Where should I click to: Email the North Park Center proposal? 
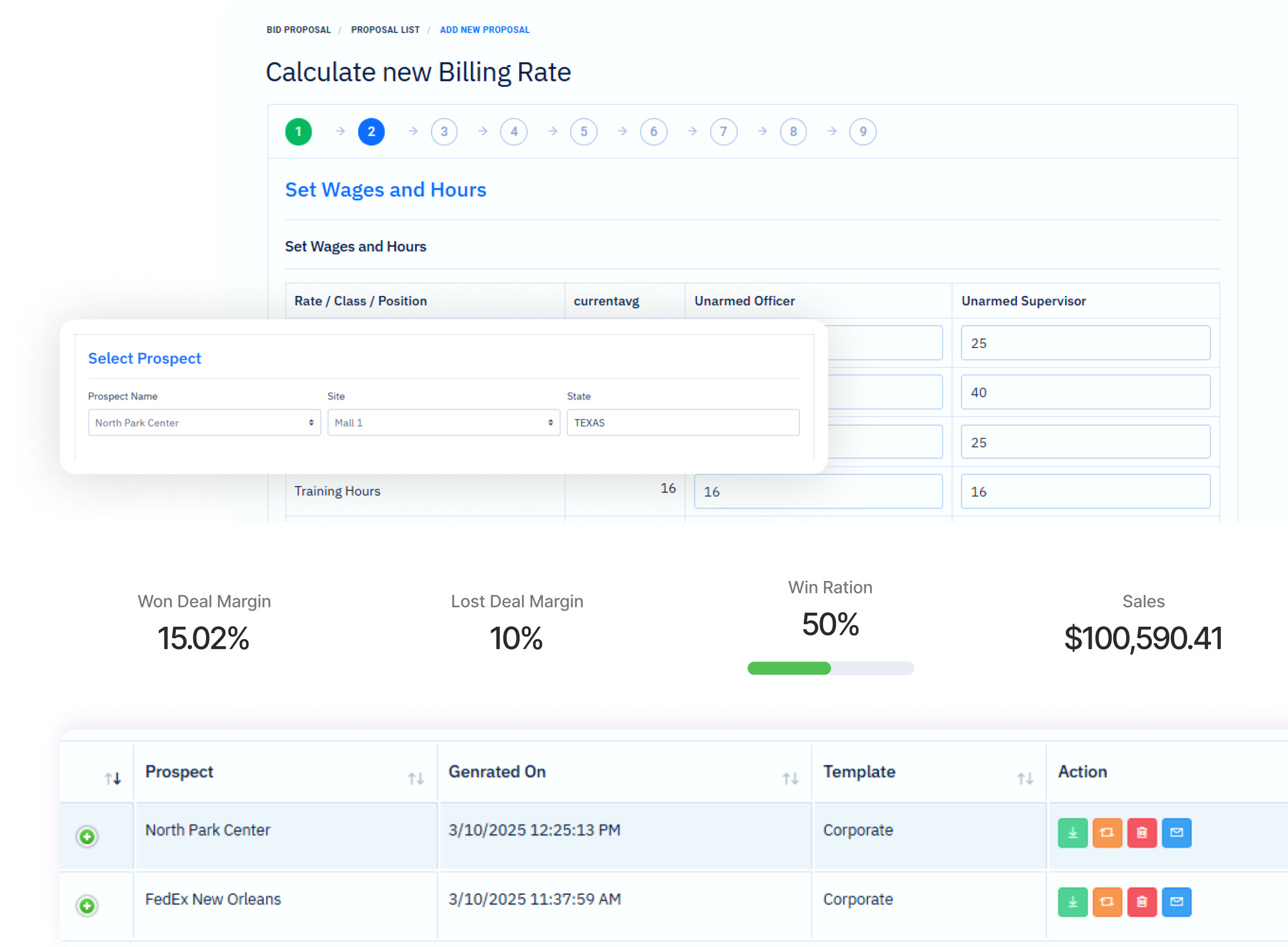(1176, 833)
